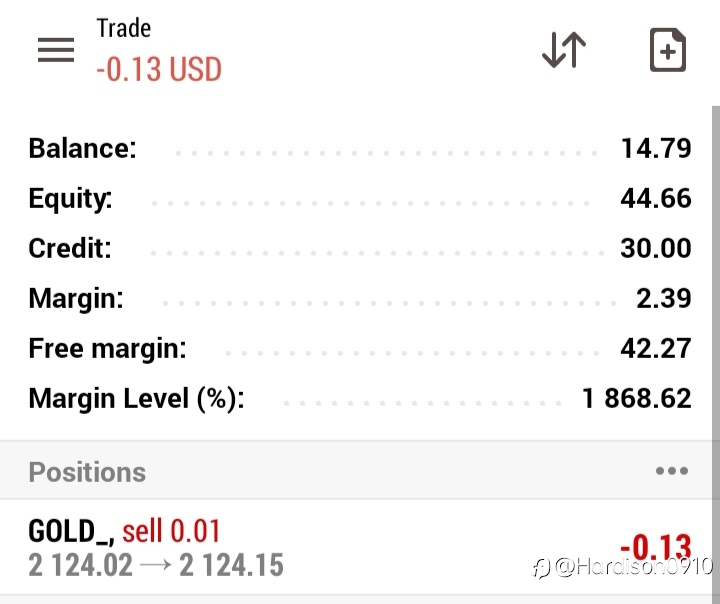This screenshot has width=720, height=604.
Task: Create a new order via document-plus icon
Action: (x=668, y=50)
